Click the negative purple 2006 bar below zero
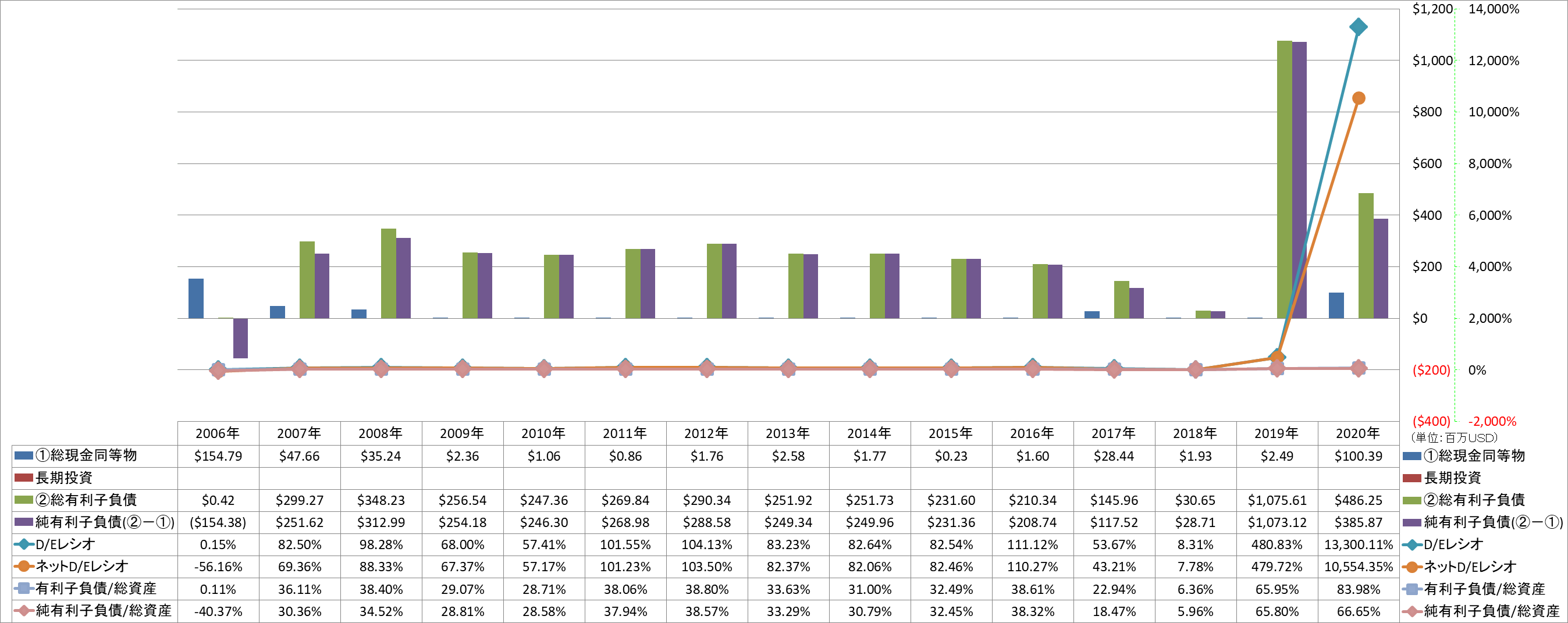The image size is (1568, 623). point(240,339)
